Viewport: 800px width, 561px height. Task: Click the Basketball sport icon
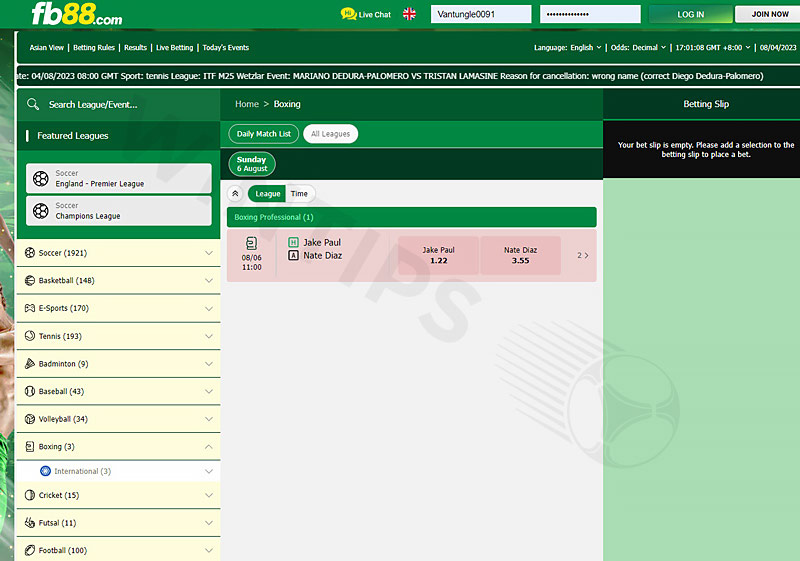[x=30, y=280]
